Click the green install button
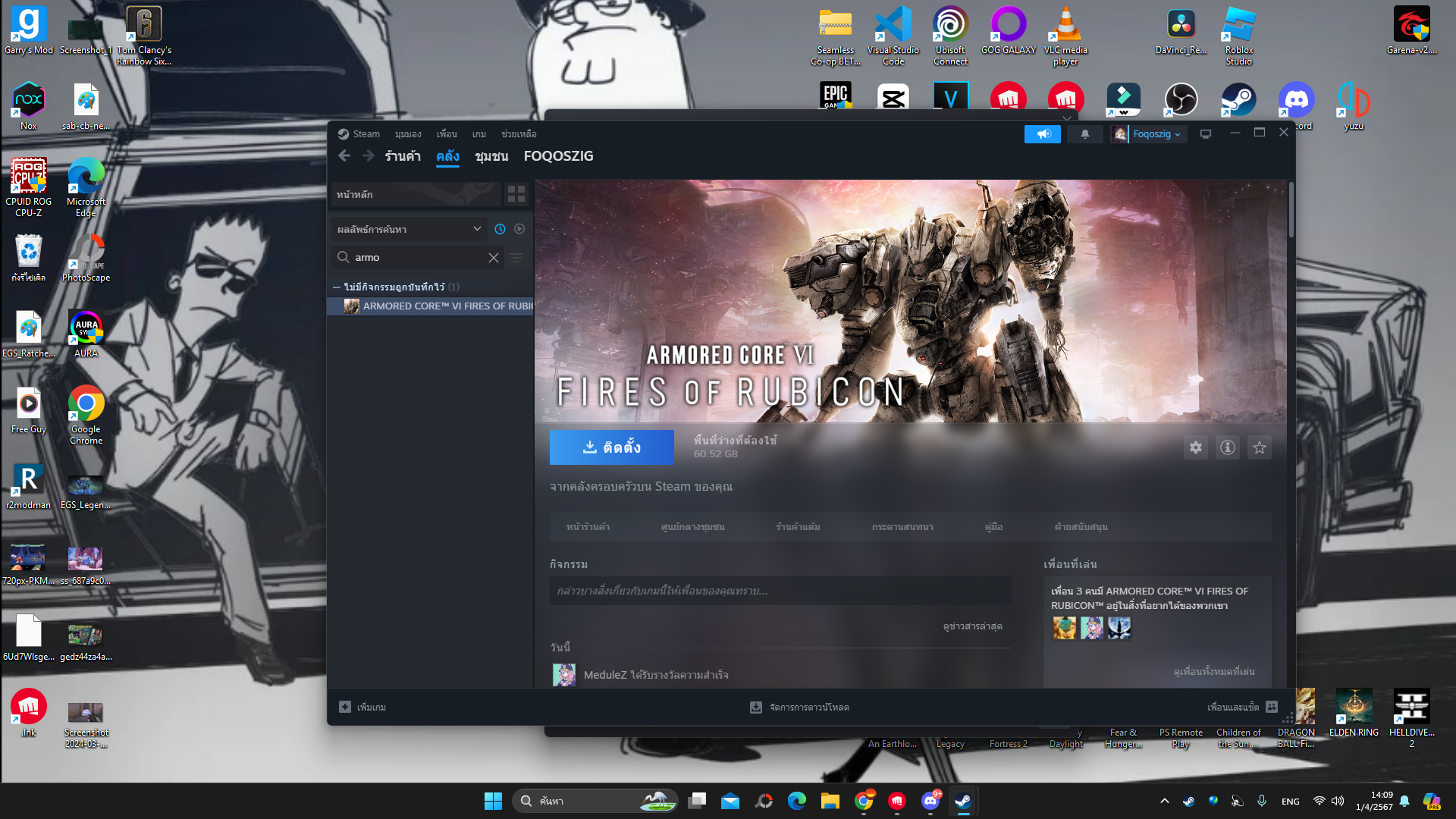This screenshot has height=819, width=1456. [612, 447]
